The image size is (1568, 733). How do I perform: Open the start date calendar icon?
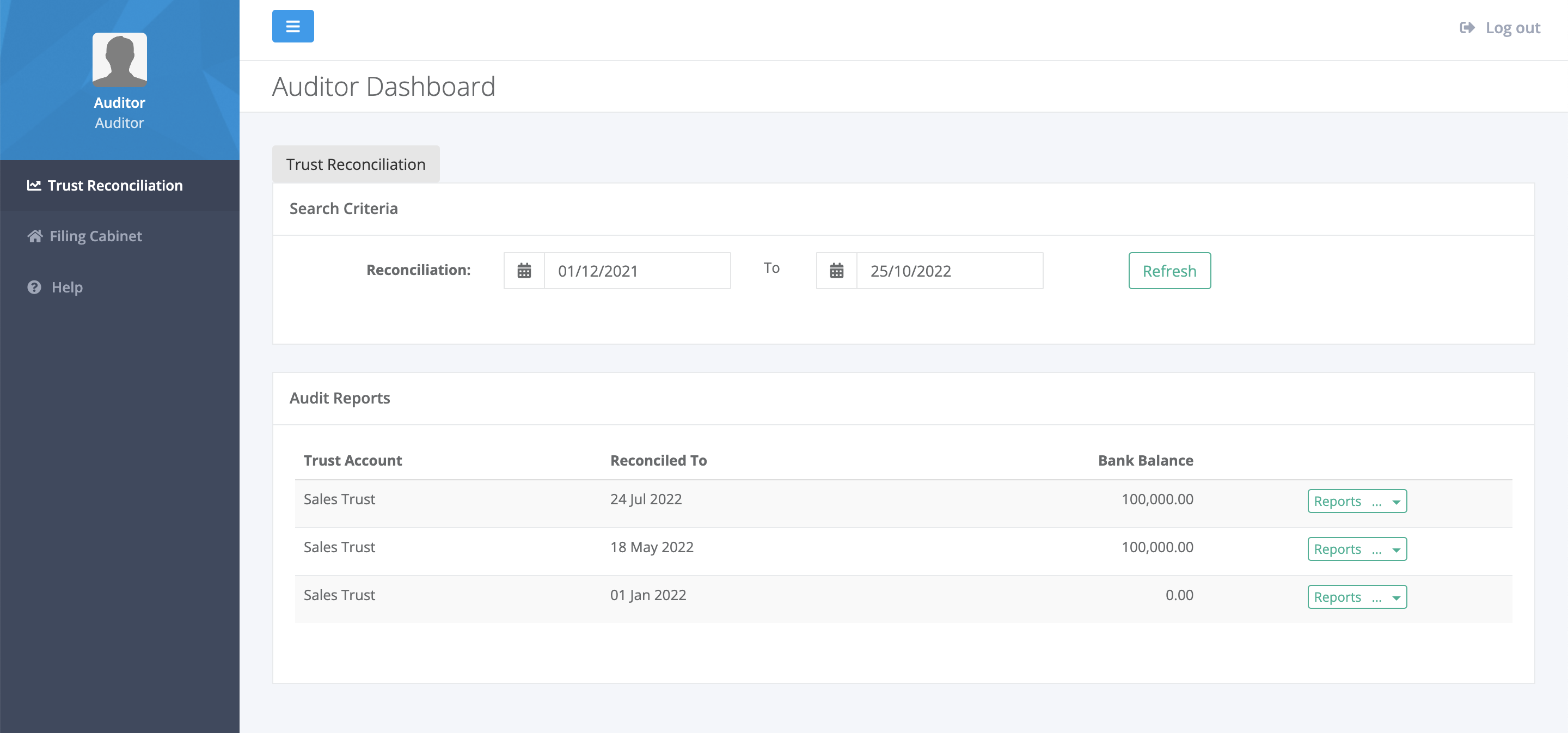tap(524, 271)
